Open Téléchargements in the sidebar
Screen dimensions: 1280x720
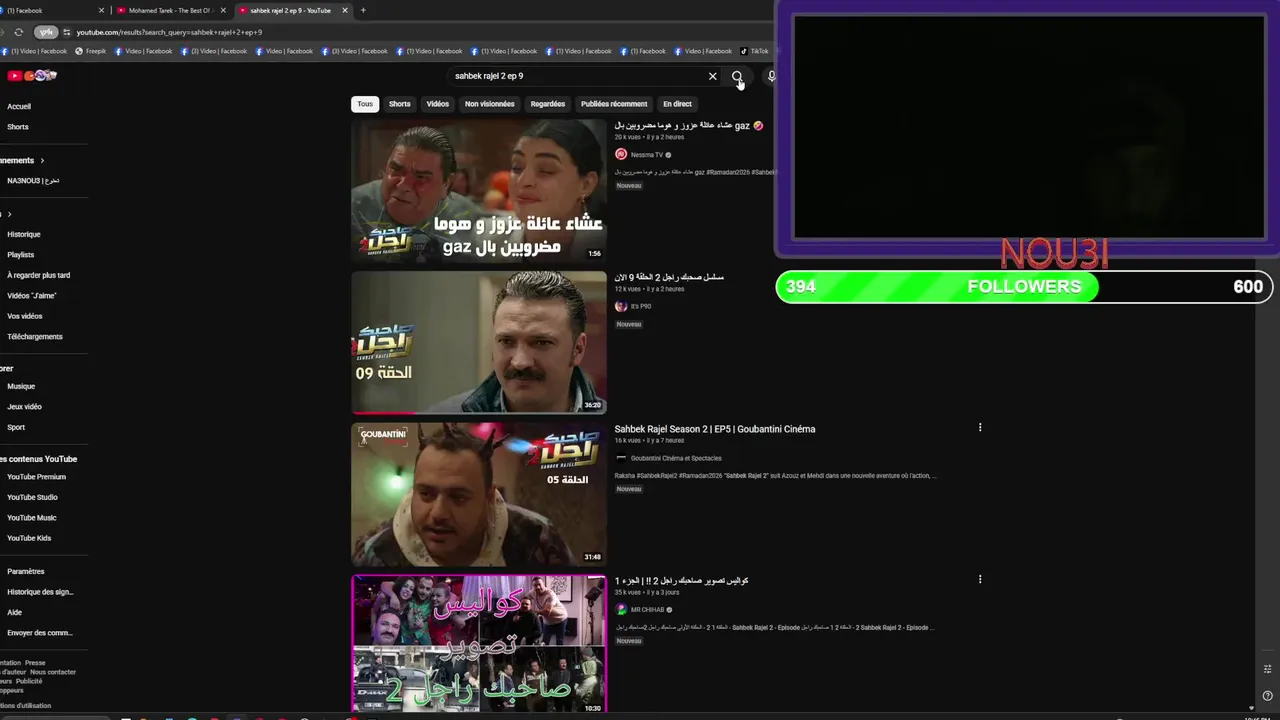point(35,337)
